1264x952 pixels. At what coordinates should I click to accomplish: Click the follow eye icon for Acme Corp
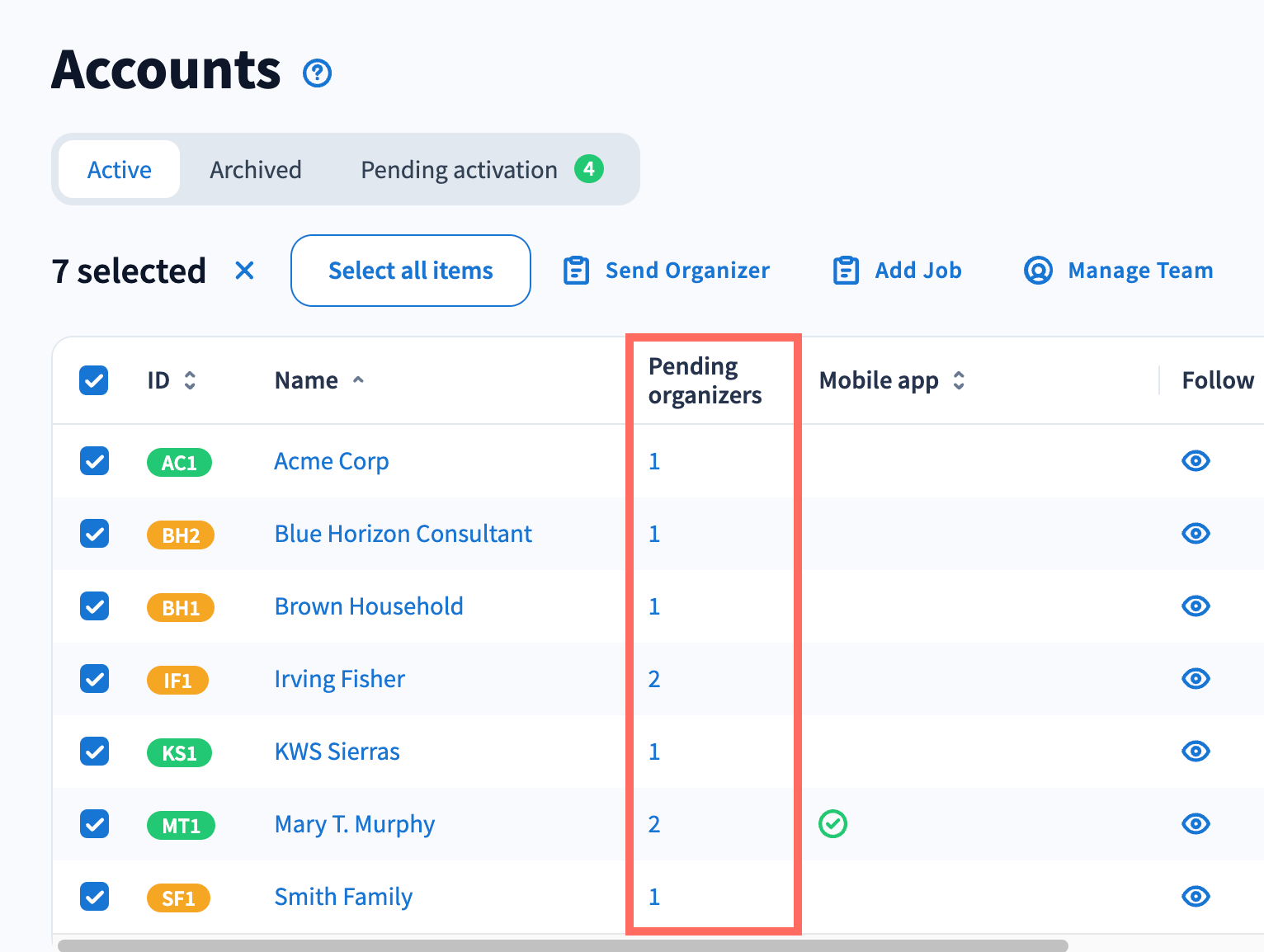(1196, 461)
